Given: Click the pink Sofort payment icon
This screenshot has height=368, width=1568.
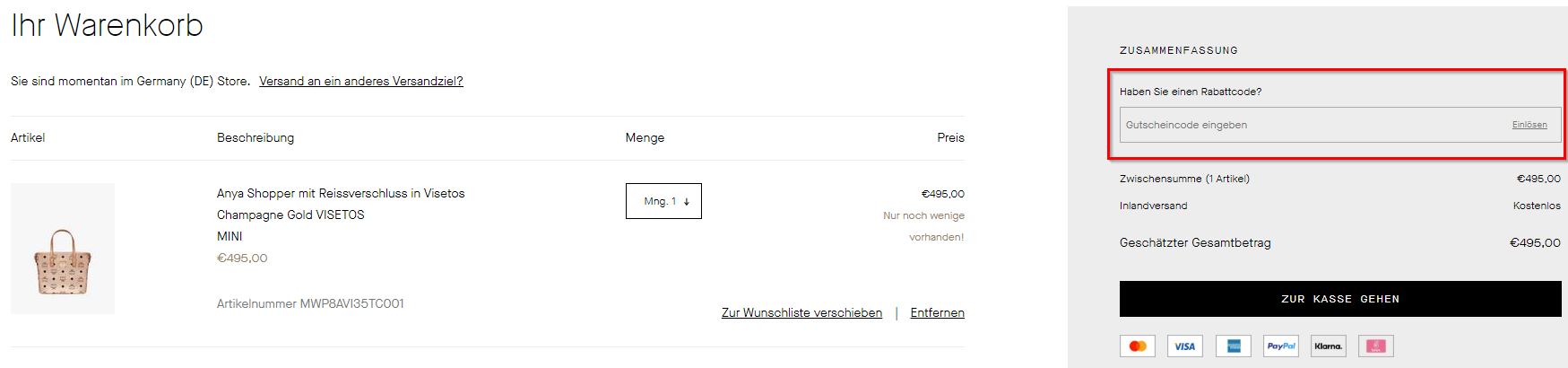Looking at the screenshot, I should pos(1376,346).
